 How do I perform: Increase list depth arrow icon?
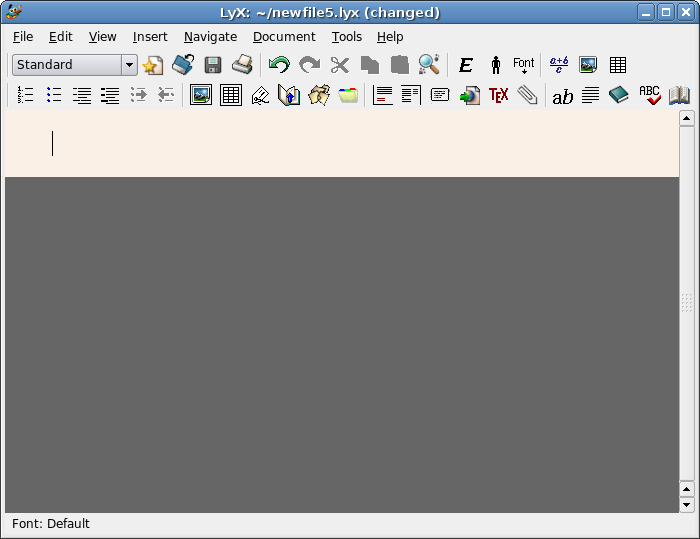pyautogui.click(x=138, y=95)
